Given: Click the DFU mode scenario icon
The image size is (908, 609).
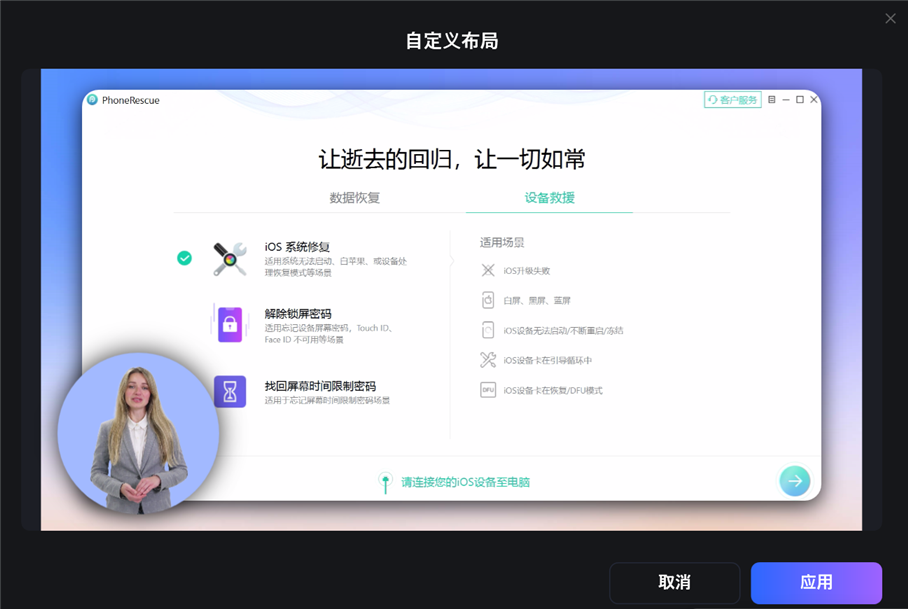Looking at the screenshot, I should point(488,390).
